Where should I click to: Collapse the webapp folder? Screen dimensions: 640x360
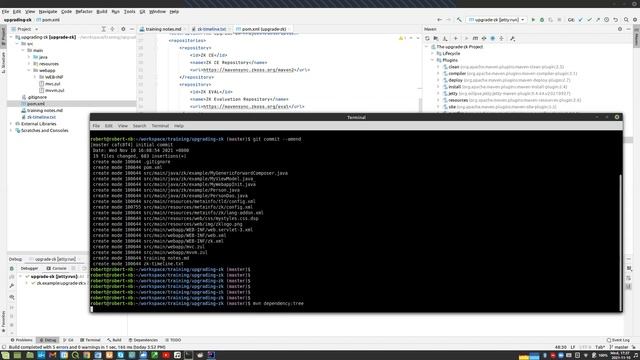29,71
